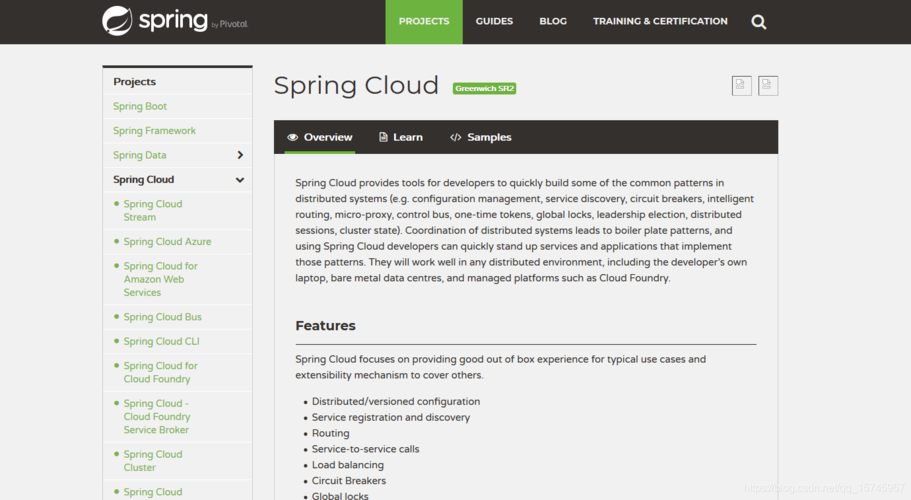This screenshot has height=500, width=911.
Task: Switch to the Overview tab
Action: pyautogui.click(x=320, y=137)
